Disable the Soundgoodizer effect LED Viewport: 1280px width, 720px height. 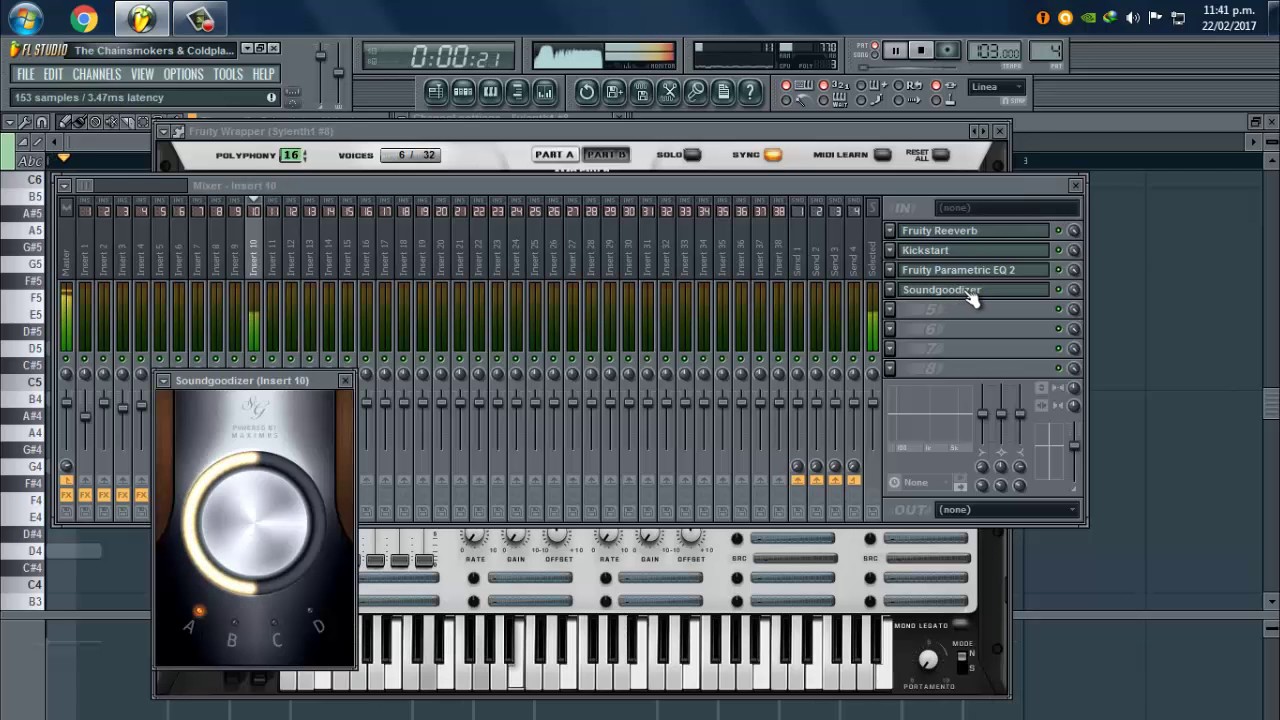pos(1058,290)
